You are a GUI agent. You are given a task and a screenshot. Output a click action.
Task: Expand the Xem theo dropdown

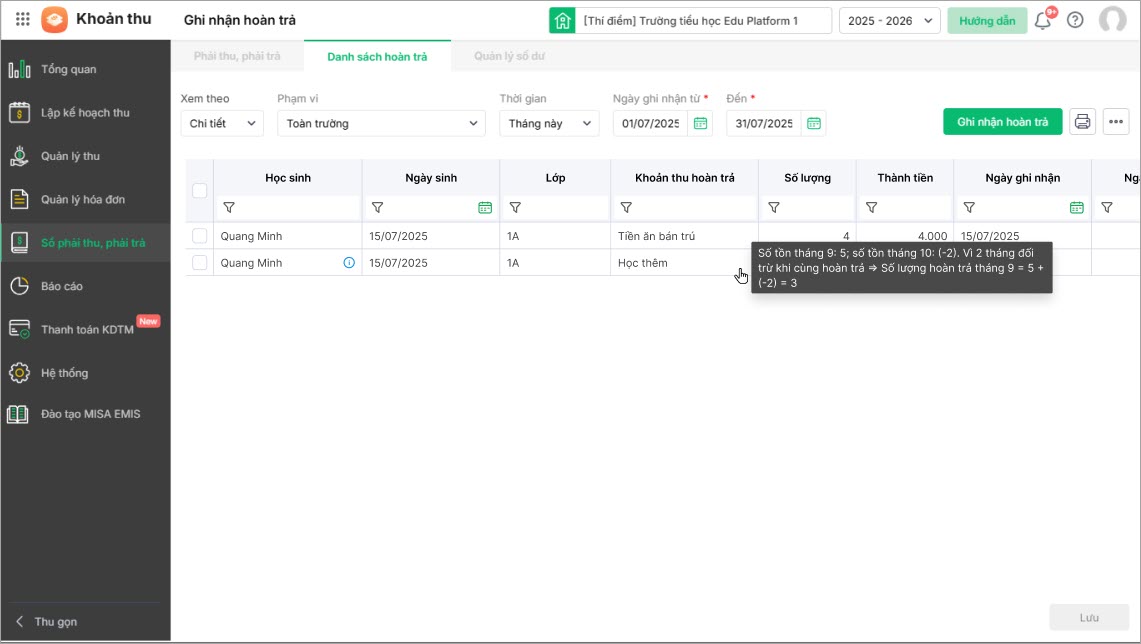click(222, 123)
